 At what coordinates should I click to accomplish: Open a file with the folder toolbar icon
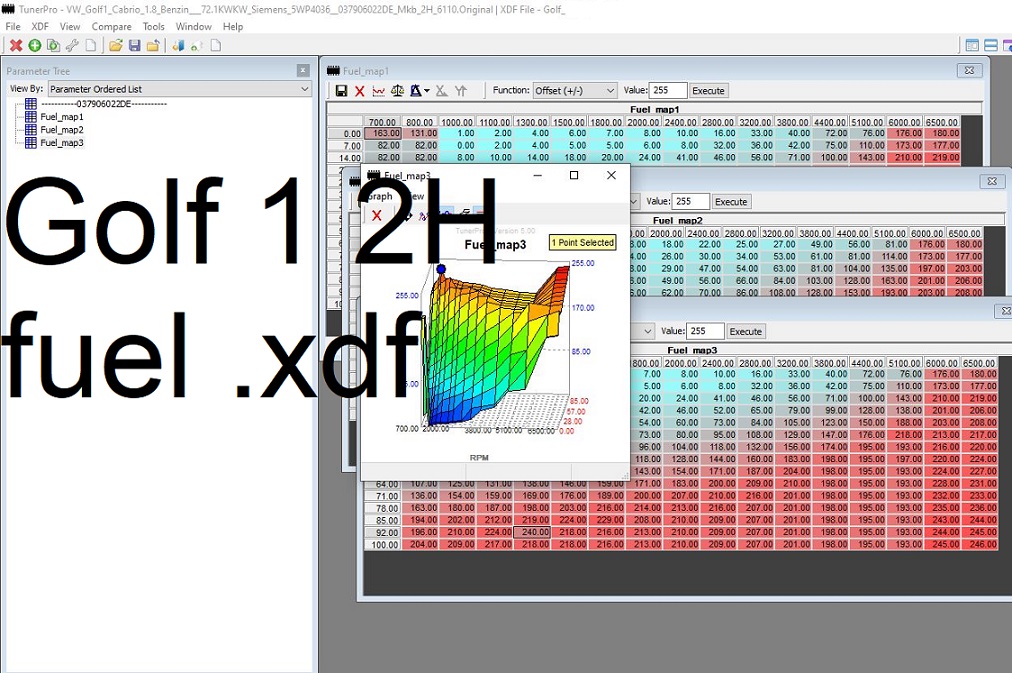click(116, 45)
